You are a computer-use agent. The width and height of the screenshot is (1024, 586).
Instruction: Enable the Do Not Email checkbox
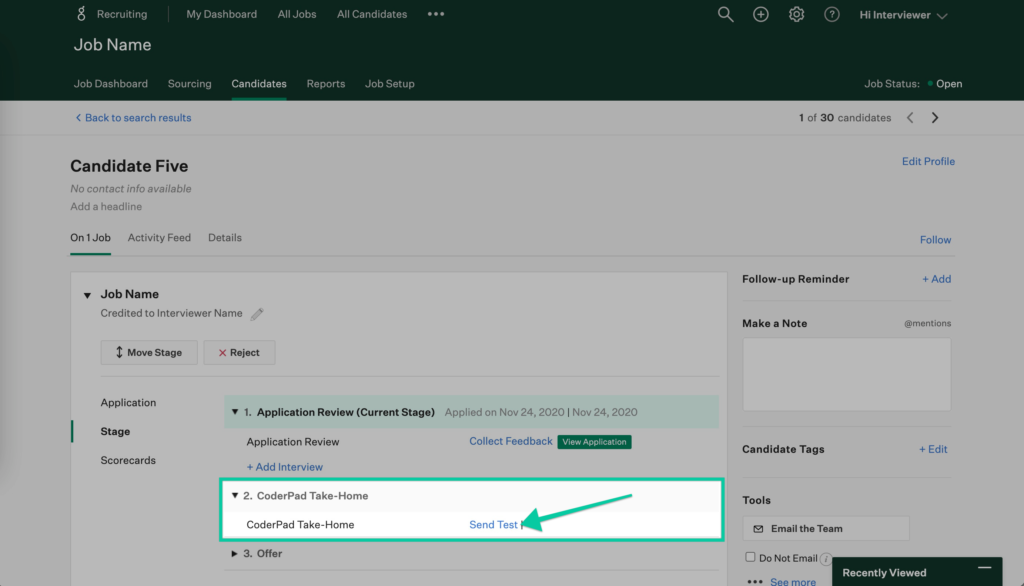pos(750,557)
